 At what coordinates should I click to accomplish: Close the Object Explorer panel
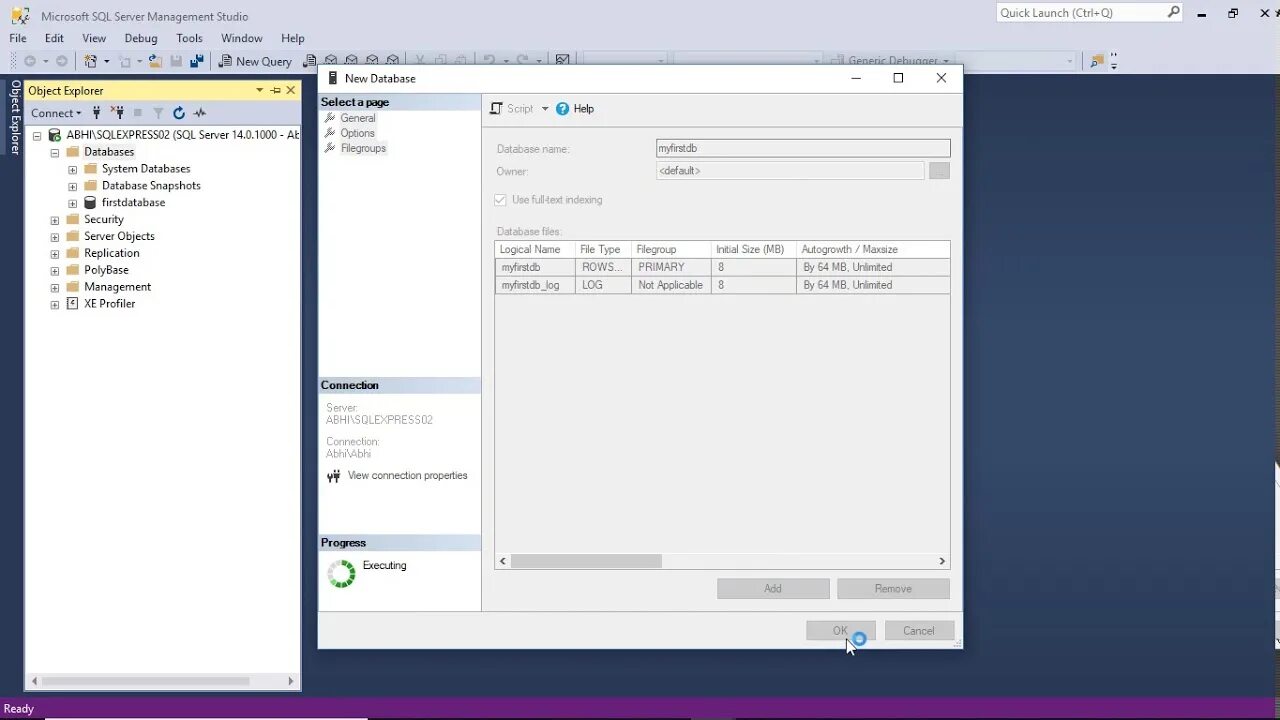pyautogui.click(x=291, y=90)
